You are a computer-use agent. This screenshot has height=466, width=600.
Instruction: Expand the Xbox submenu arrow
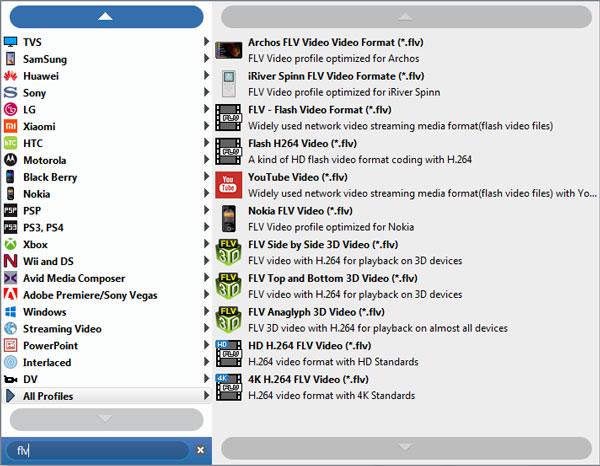click(x=206, y=244)
